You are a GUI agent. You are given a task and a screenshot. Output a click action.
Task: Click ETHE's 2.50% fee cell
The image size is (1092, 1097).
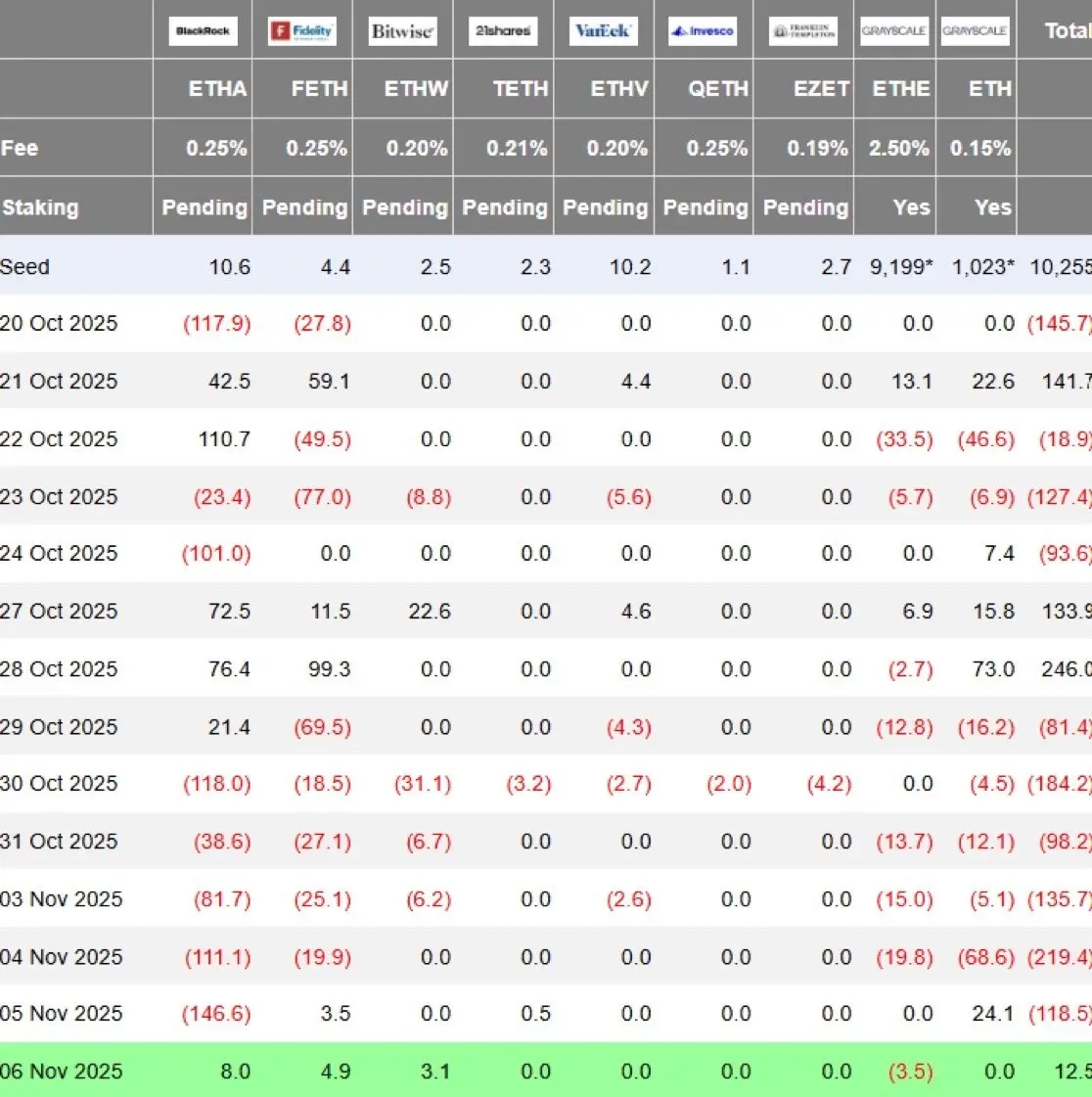898,149
